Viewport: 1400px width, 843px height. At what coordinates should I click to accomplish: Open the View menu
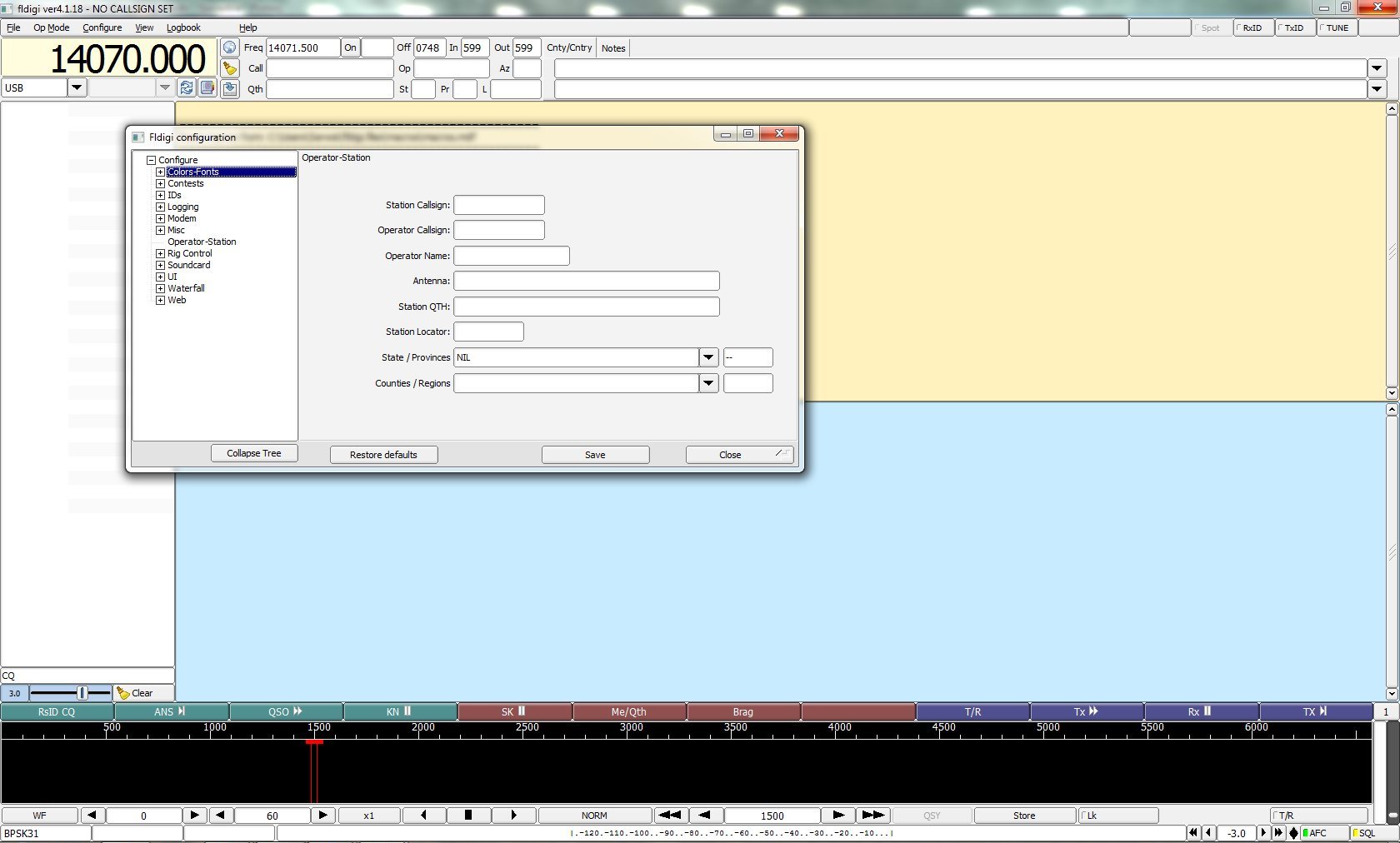(x=144, y=27)
